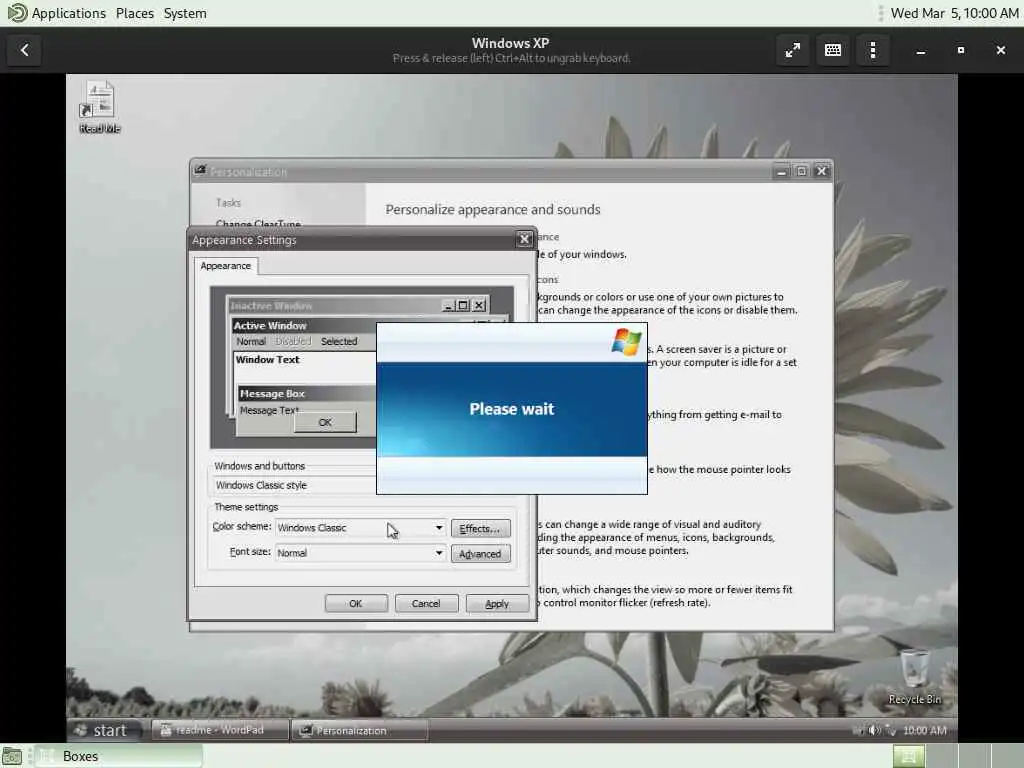
Task: Click OK in Appearance Settings
Action: [356, 603]
